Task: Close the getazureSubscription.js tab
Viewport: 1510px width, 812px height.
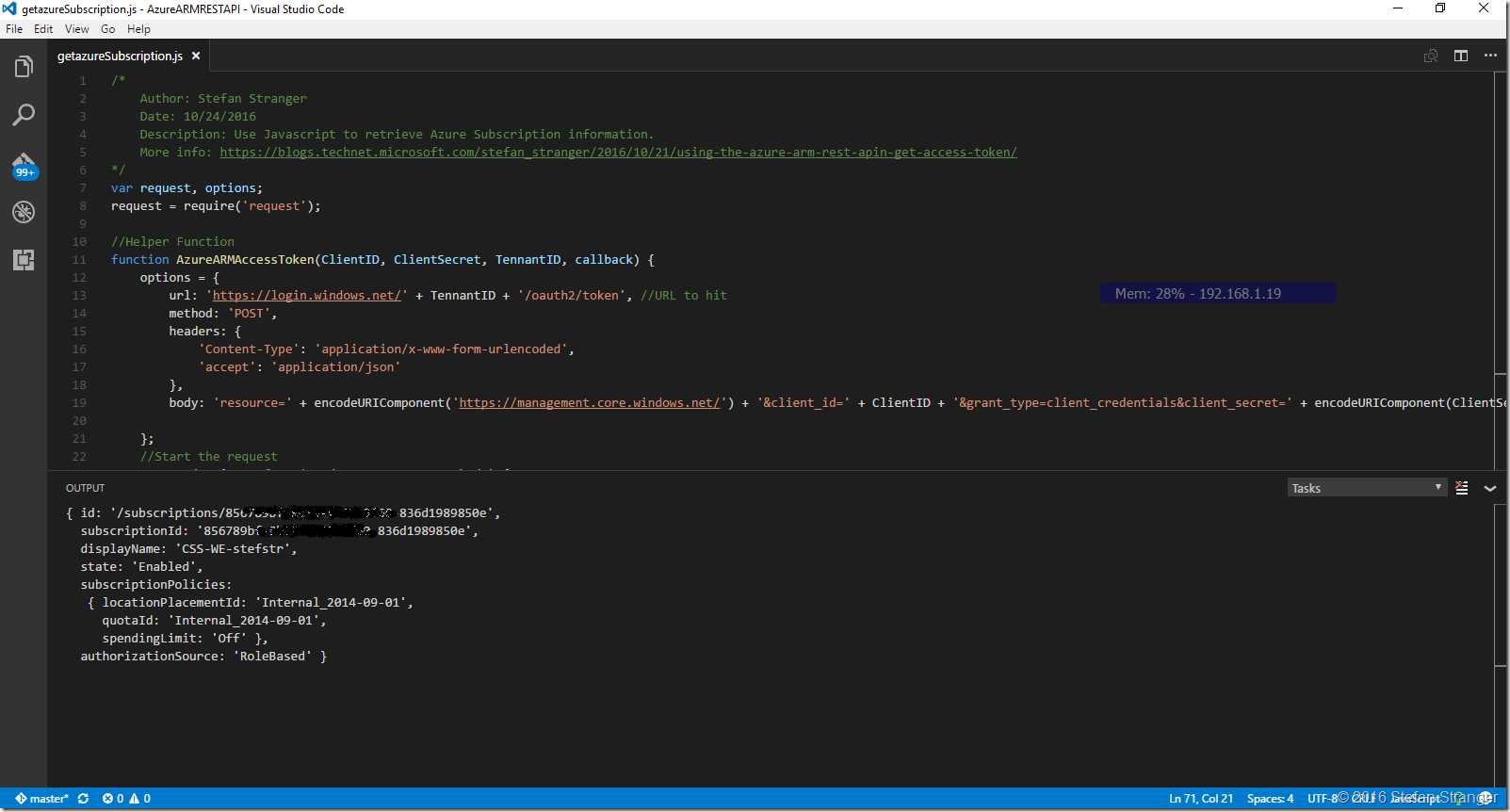Action: click(196, 56)
